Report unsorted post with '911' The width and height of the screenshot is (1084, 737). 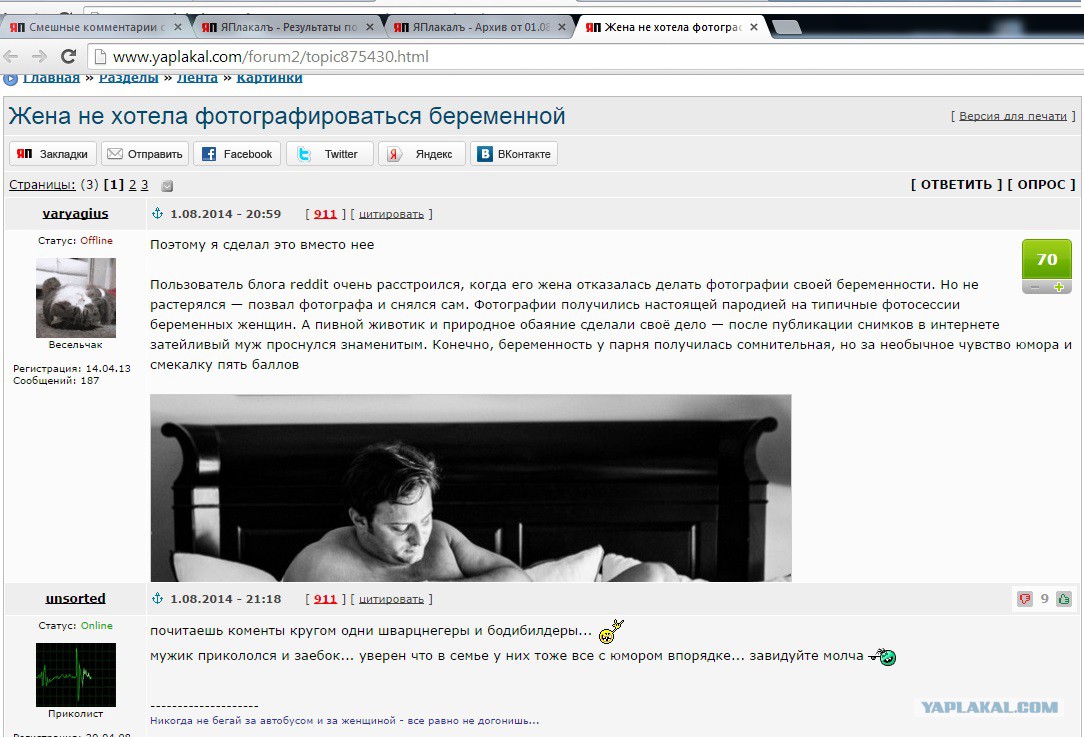[x=325, y=599]
